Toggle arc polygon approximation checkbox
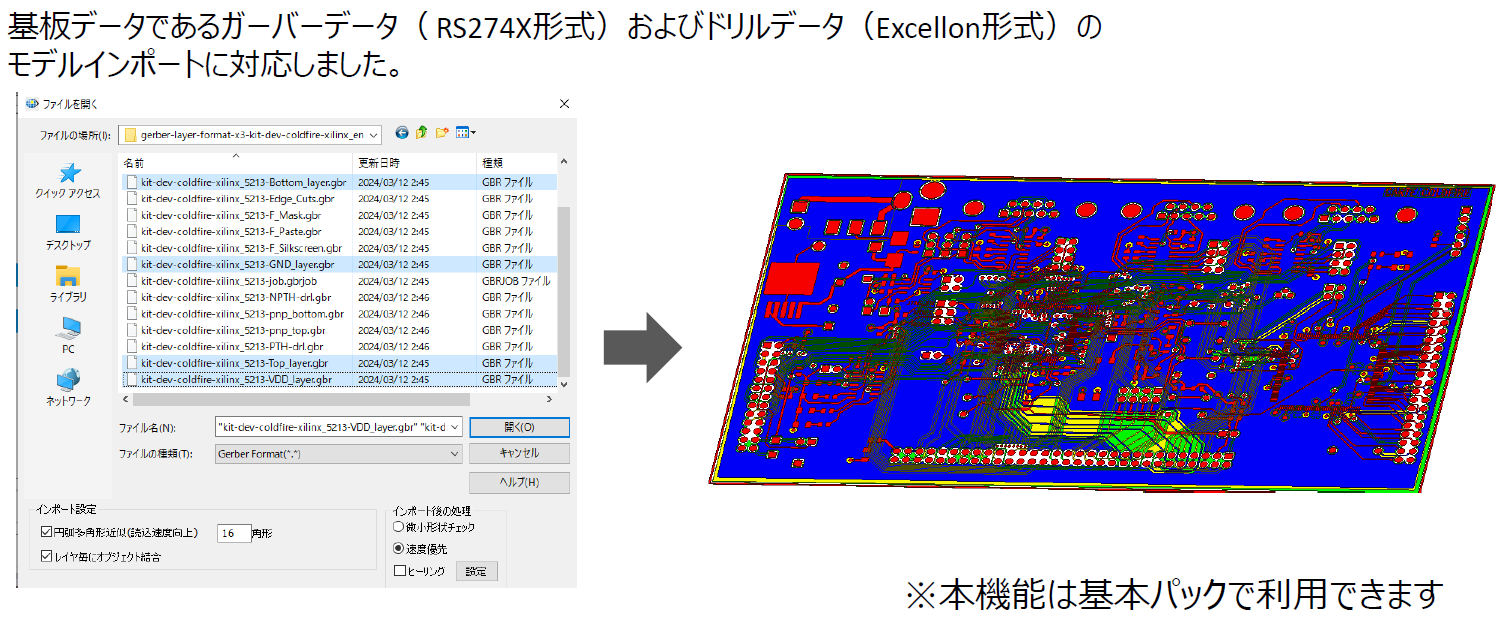This screenshot has width=1497, height=622. [x=46, y=533]
